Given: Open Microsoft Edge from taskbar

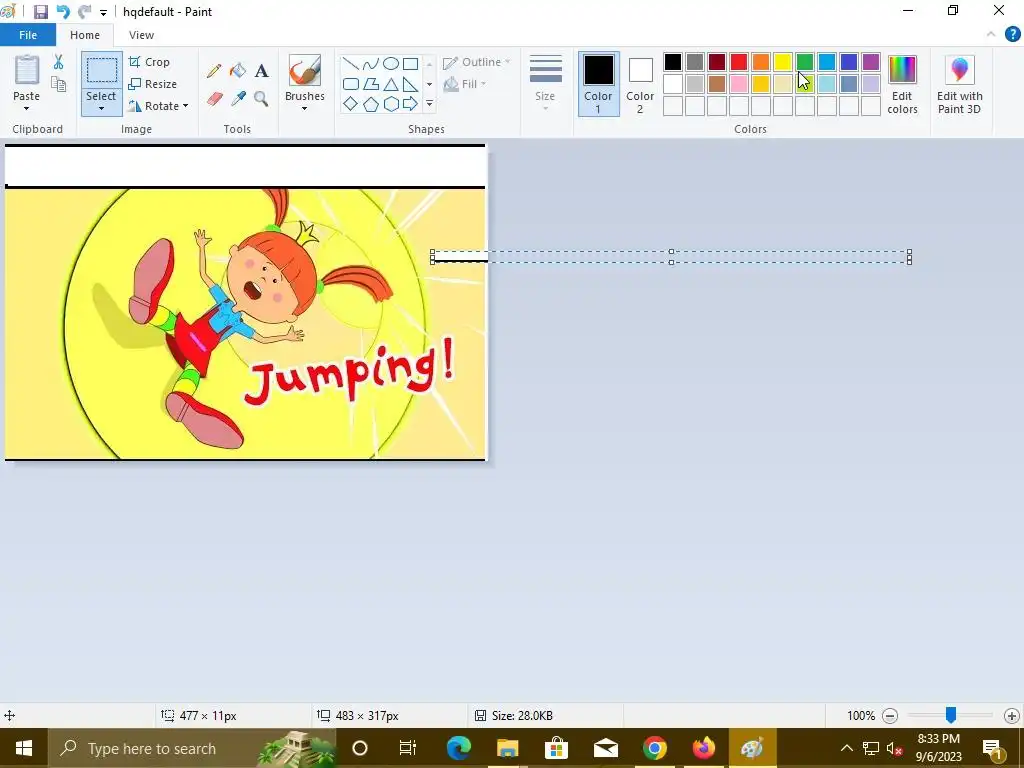Looking at the screenshot, I should point(458,748).
